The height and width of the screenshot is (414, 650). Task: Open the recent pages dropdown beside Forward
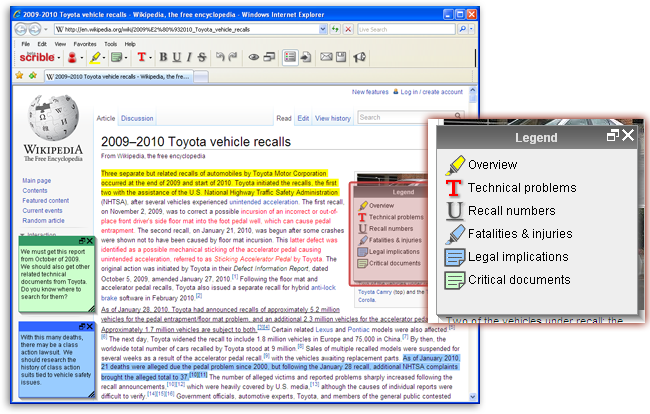pos(46,29)
